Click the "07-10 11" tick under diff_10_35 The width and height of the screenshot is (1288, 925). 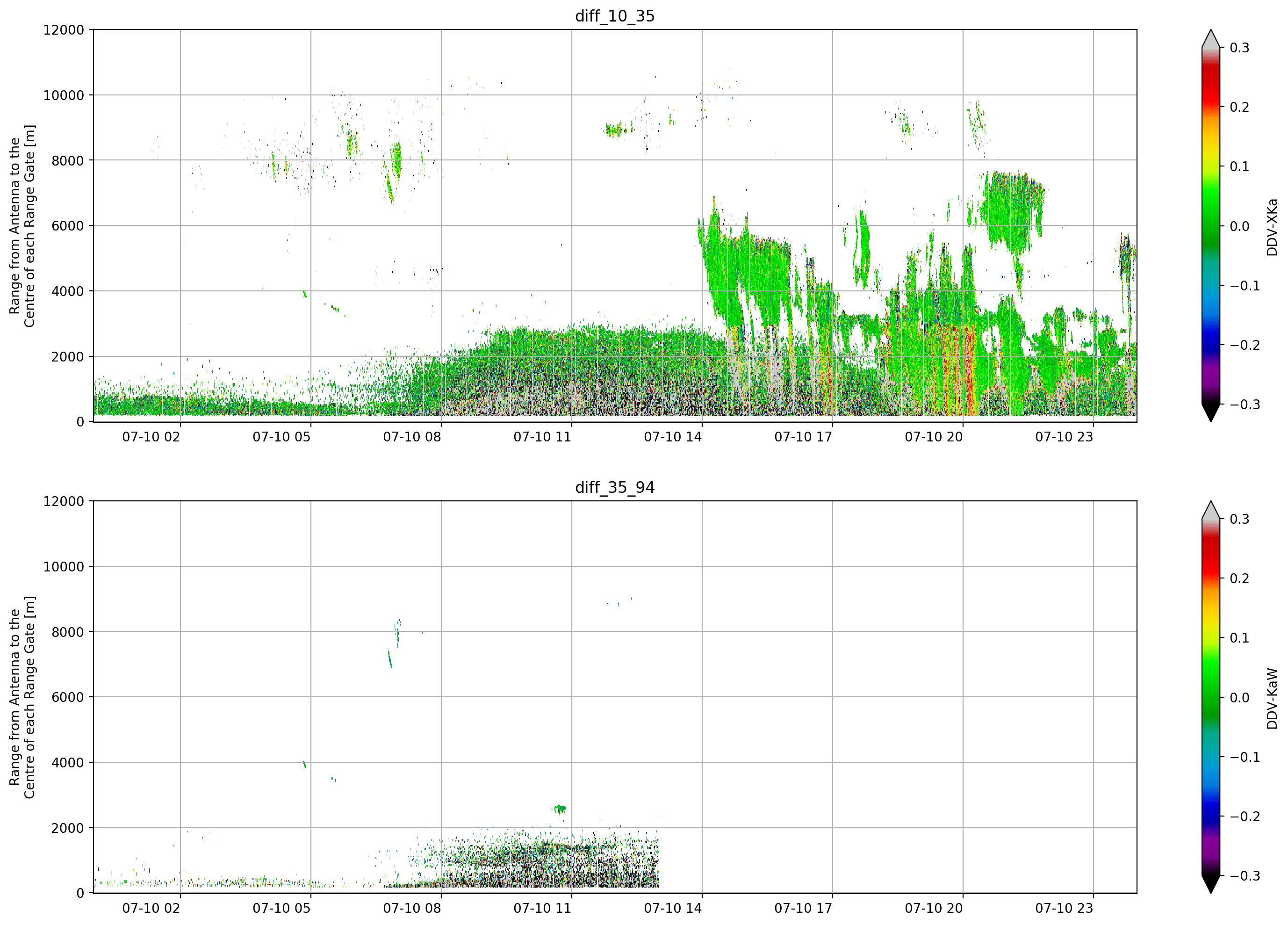click(x=542, y=437)
